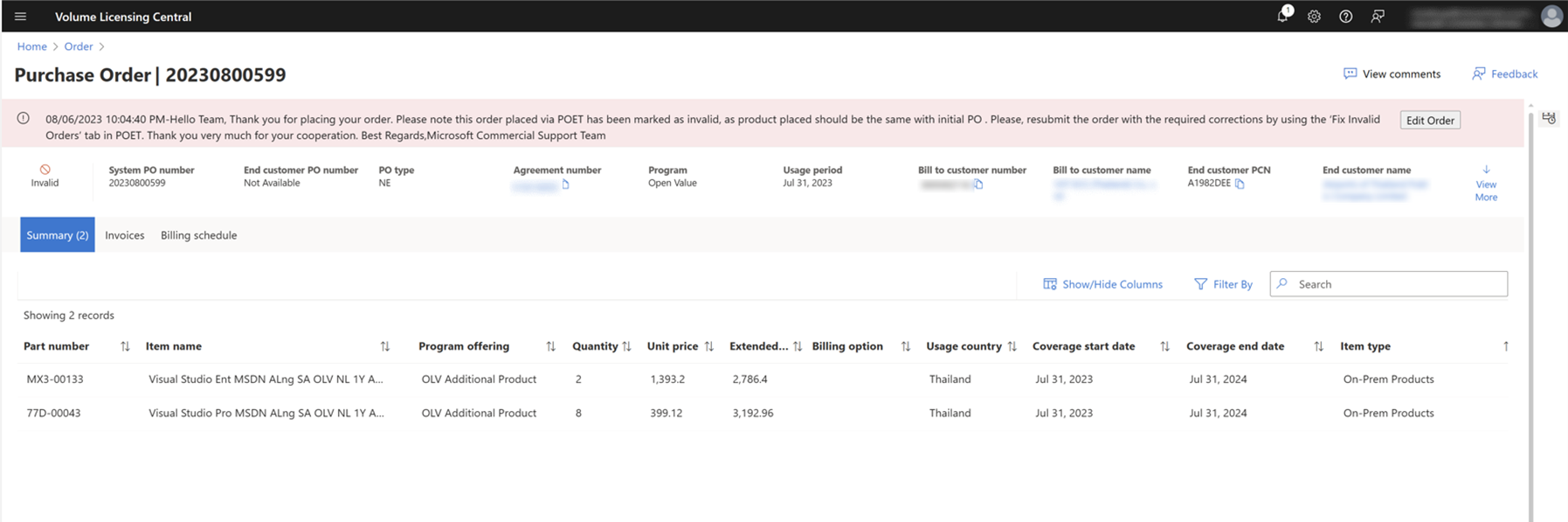
Task: Click unit price 1,393.2
Action: tap(667, 379)
